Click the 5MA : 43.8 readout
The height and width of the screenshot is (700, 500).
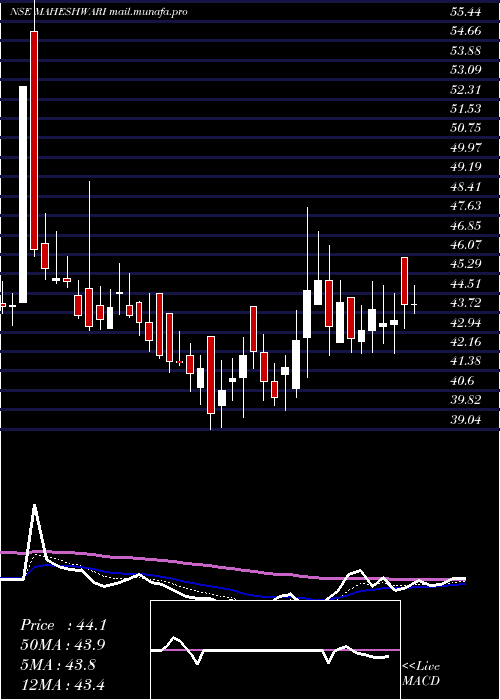pyautogui.click(x=57, y=665)
